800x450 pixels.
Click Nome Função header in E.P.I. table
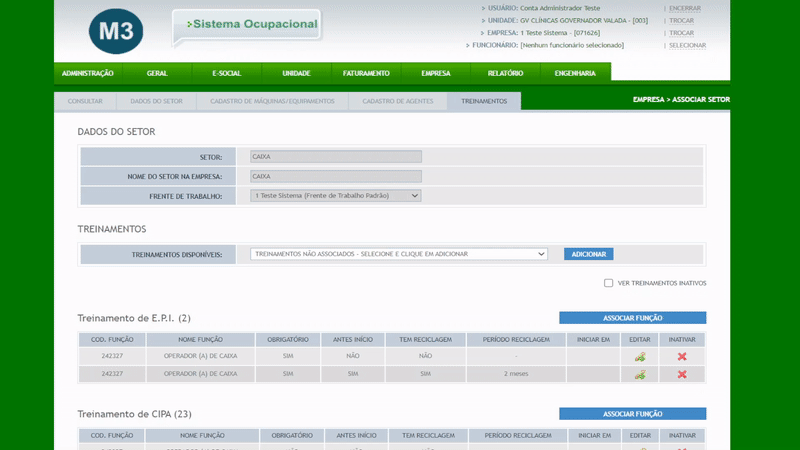200,339
